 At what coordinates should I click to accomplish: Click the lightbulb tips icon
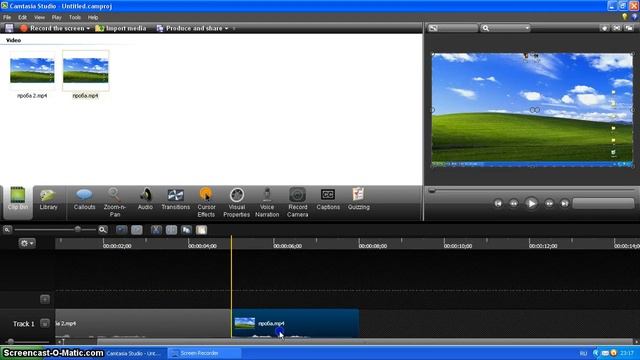624,17
